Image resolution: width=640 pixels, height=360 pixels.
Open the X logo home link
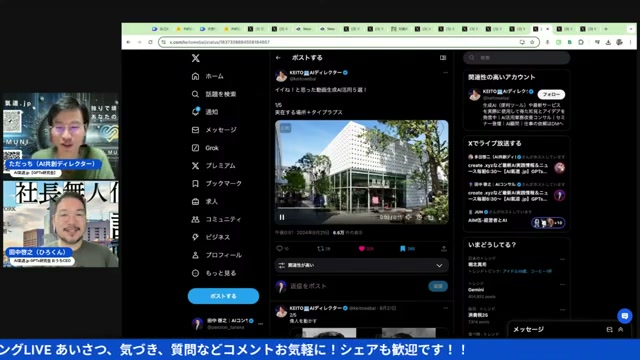[196, 58]
